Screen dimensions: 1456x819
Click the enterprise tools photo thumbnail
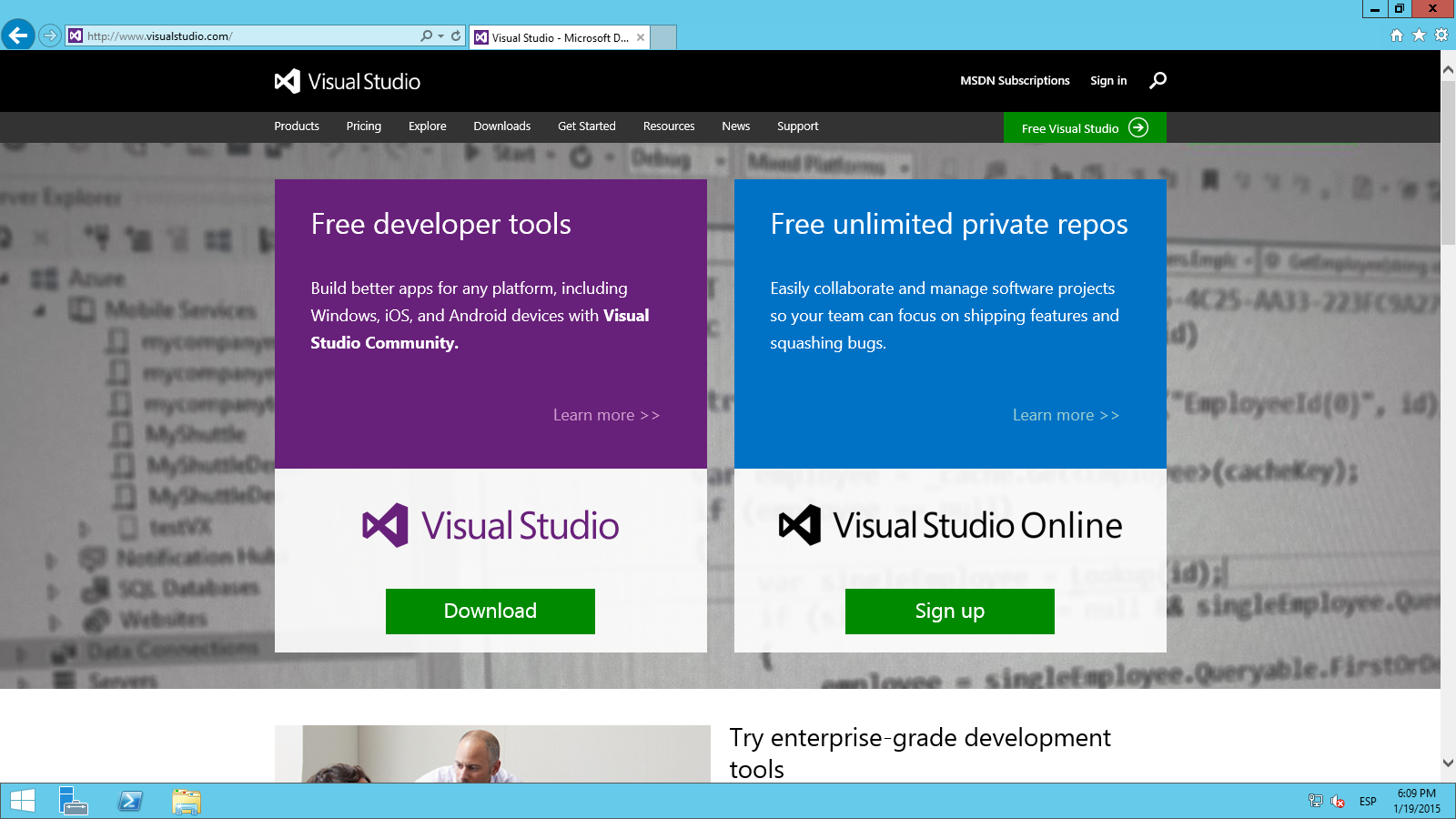[492, 753]
